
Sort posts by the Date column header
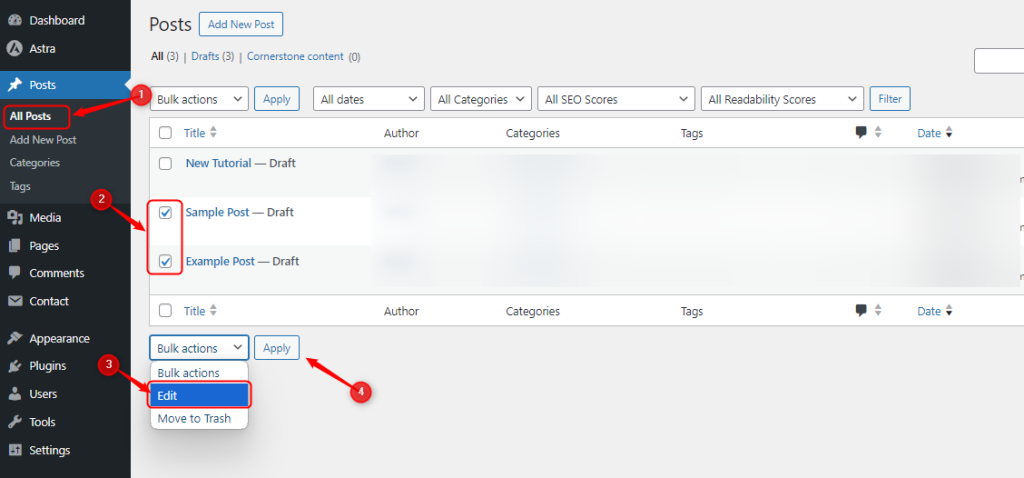pyautogui.click(x=929, y=133)
